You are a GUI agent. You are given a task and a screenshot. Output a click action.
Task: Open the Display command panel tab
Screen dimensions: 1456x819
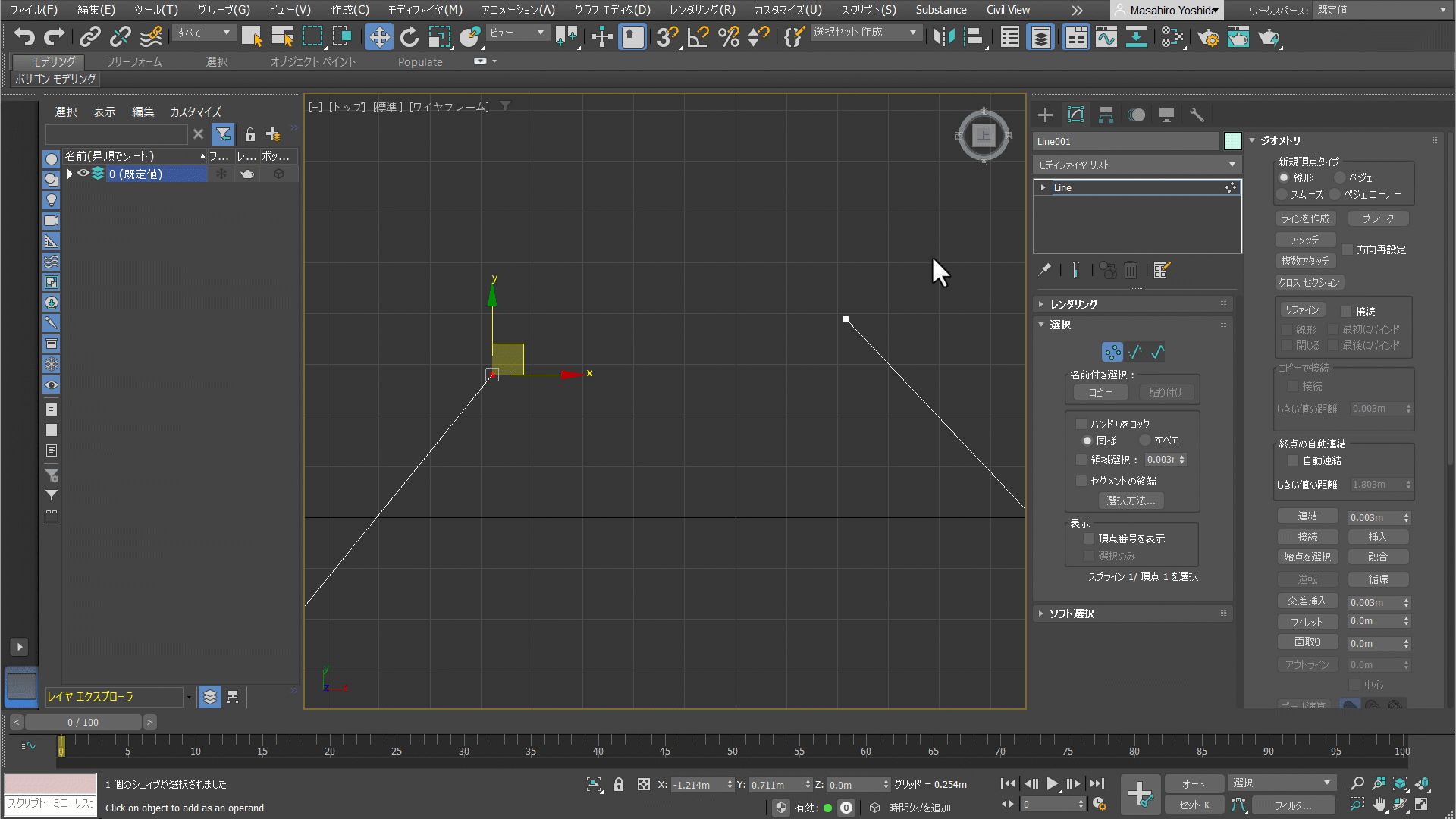coord(1166,115)
